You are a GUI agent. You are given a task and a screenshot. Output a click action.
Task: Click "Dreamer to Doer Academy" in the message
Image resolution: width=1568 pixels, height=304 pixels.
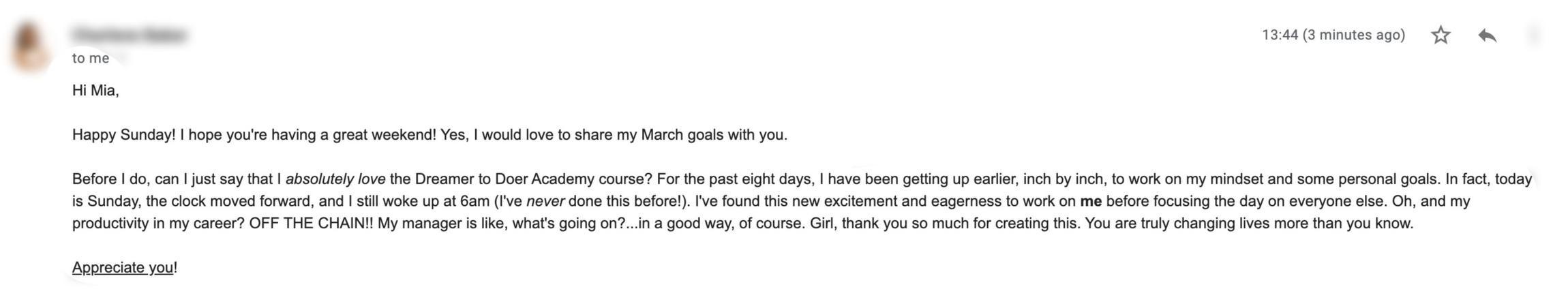pos(504,179)
